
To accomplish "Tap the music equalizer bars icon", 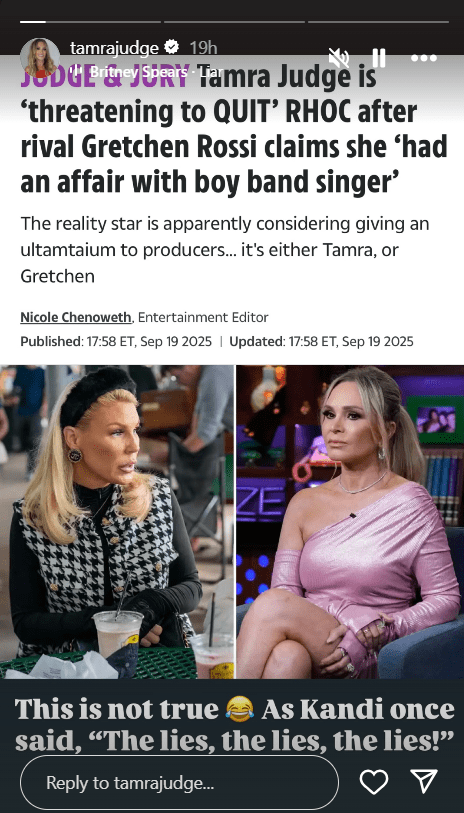I will coord(77,72).
